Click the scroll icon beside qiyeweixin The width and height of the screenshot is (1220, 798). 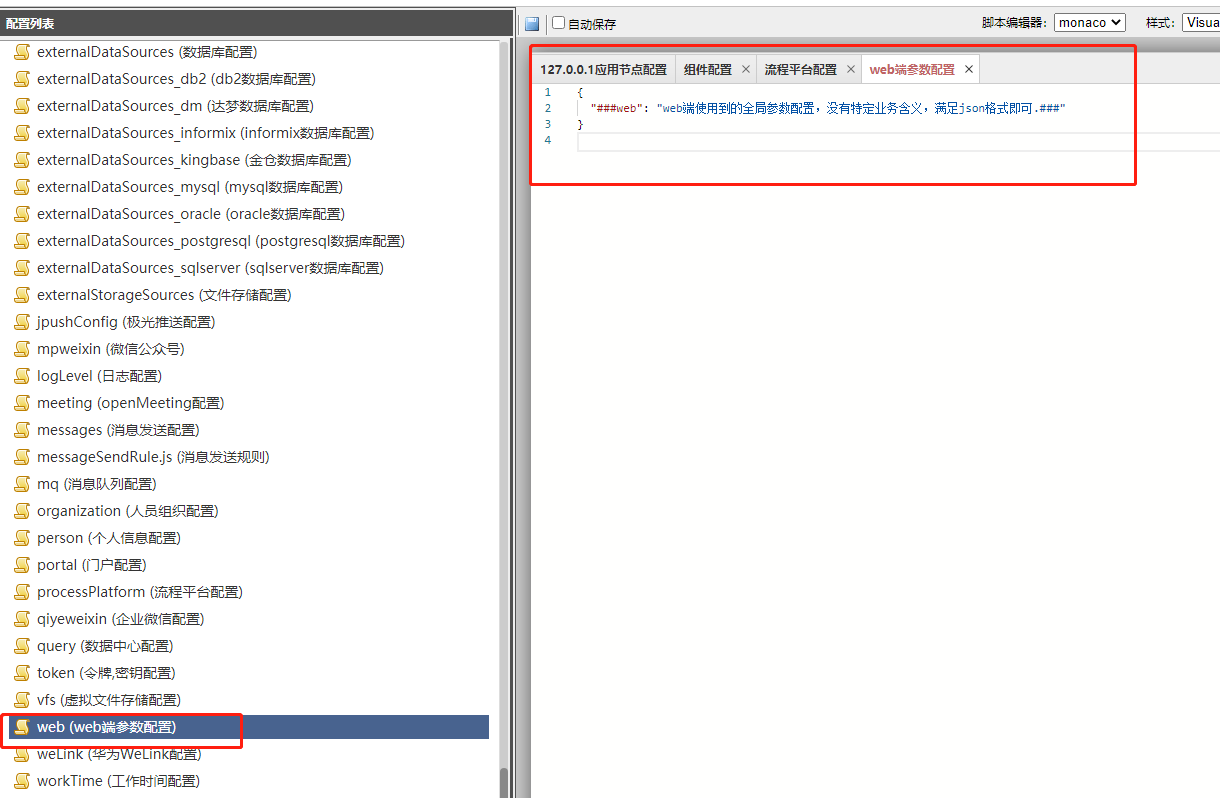click(22, 619)
